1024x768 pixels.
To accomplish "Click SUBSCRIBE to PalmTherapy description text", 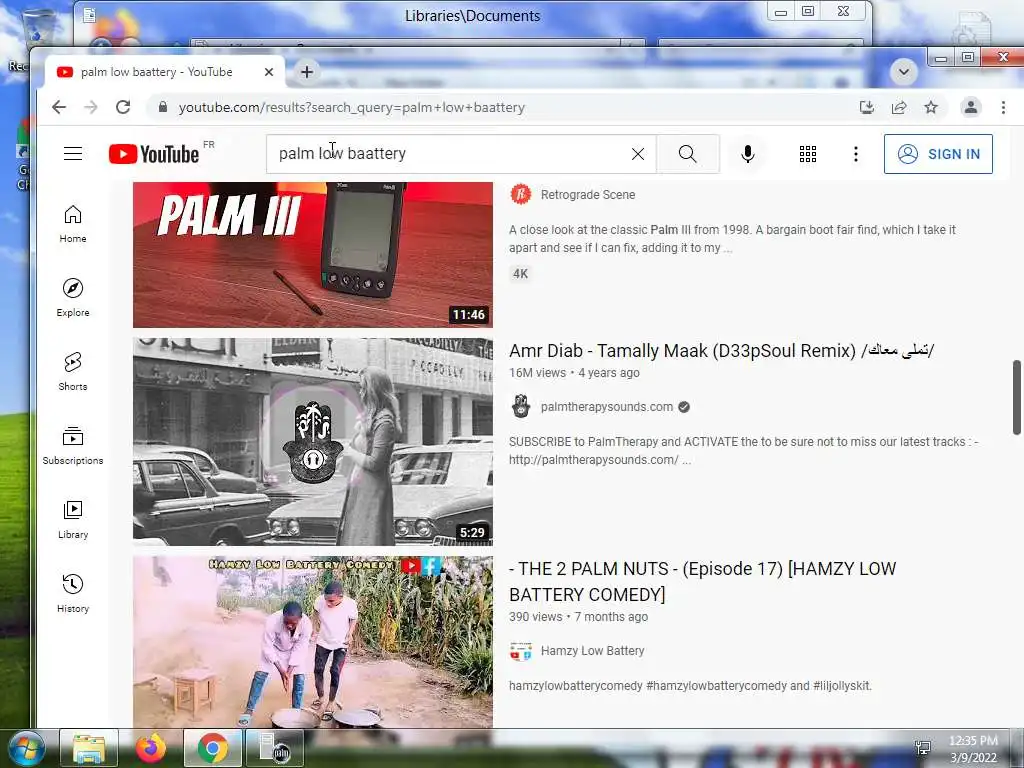I will (x=743, y=451).
